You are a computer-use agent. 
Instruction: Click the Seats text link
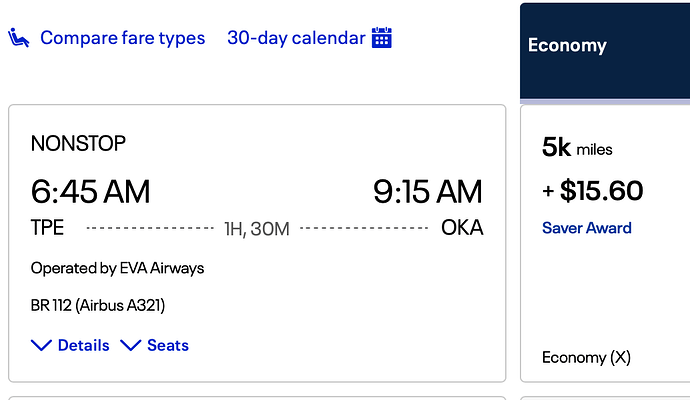[x=168, y=345]
